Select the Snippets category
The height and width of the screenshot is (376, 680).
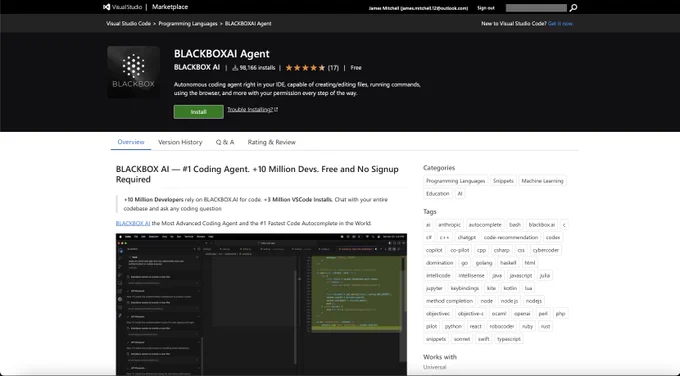coord(503,181)
